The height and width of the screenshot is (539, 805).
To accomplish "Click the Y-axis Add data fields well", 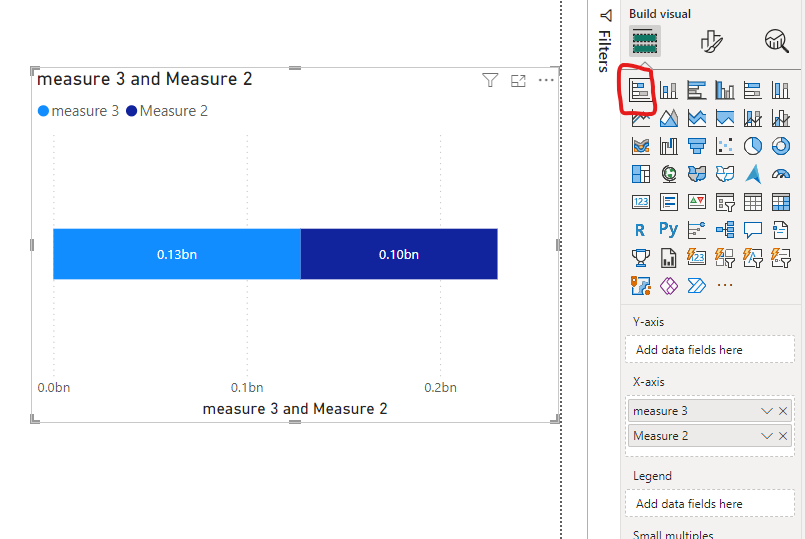I will (710, 350).
